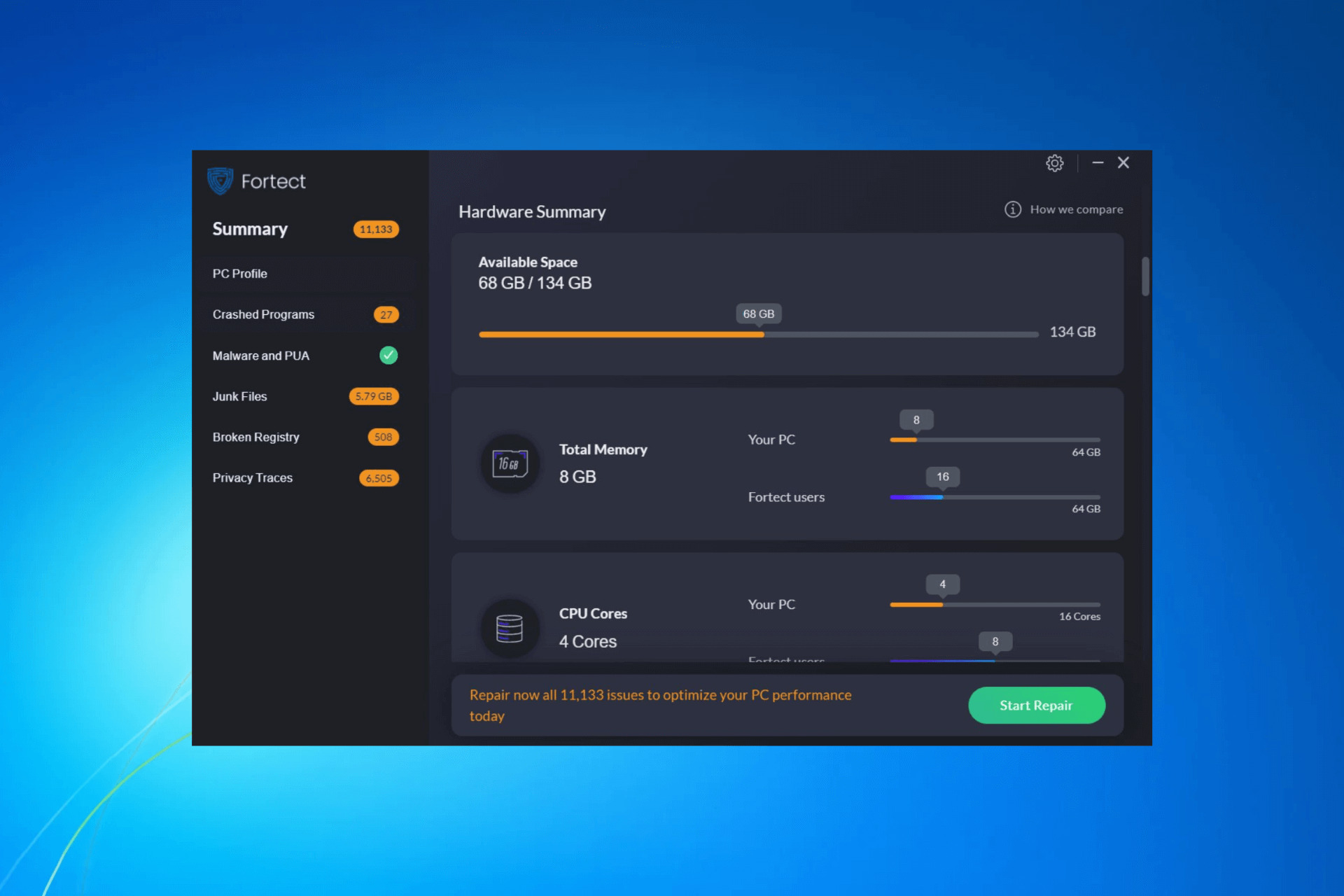Click the hardware summary vertical scrollbar
Screen dimensions: 1344x896
coord(1145,276)
